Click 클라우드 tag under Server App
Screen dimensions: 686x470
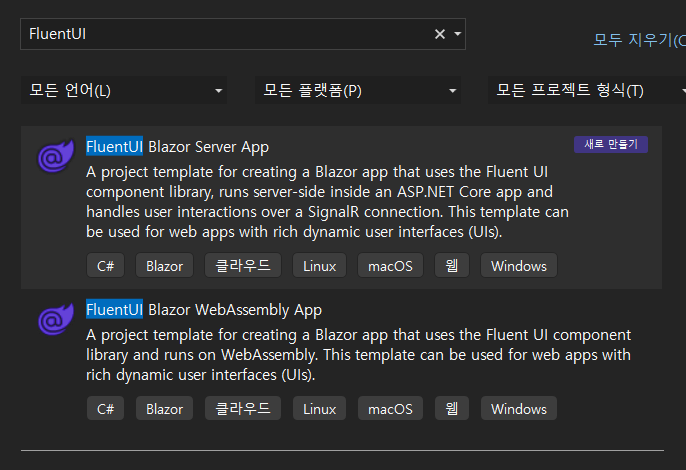pos(243,266)
